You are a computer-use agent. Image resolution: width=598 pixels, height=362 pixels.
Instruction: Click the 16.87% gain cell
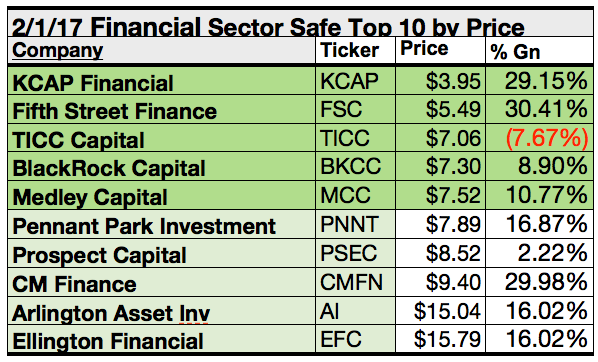(x=539, y=224)
